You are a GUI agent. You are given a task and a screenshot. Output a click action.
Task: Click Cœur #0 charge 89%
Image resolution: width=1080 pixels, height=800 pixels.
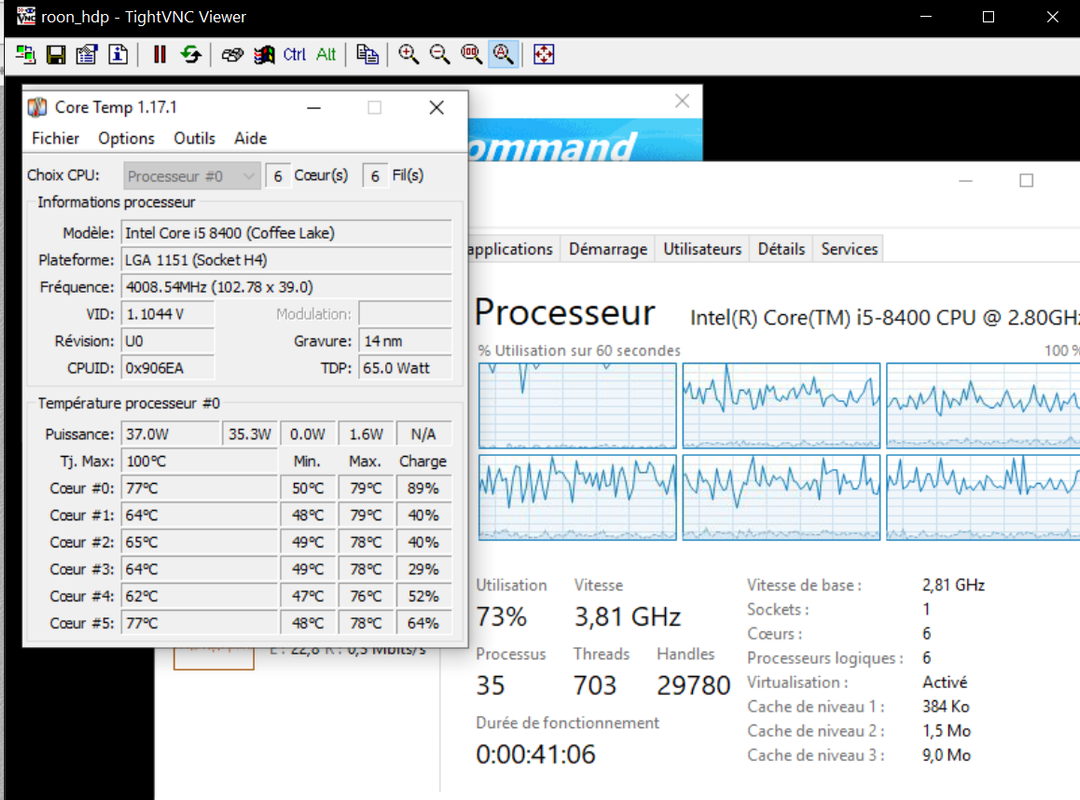423,488
